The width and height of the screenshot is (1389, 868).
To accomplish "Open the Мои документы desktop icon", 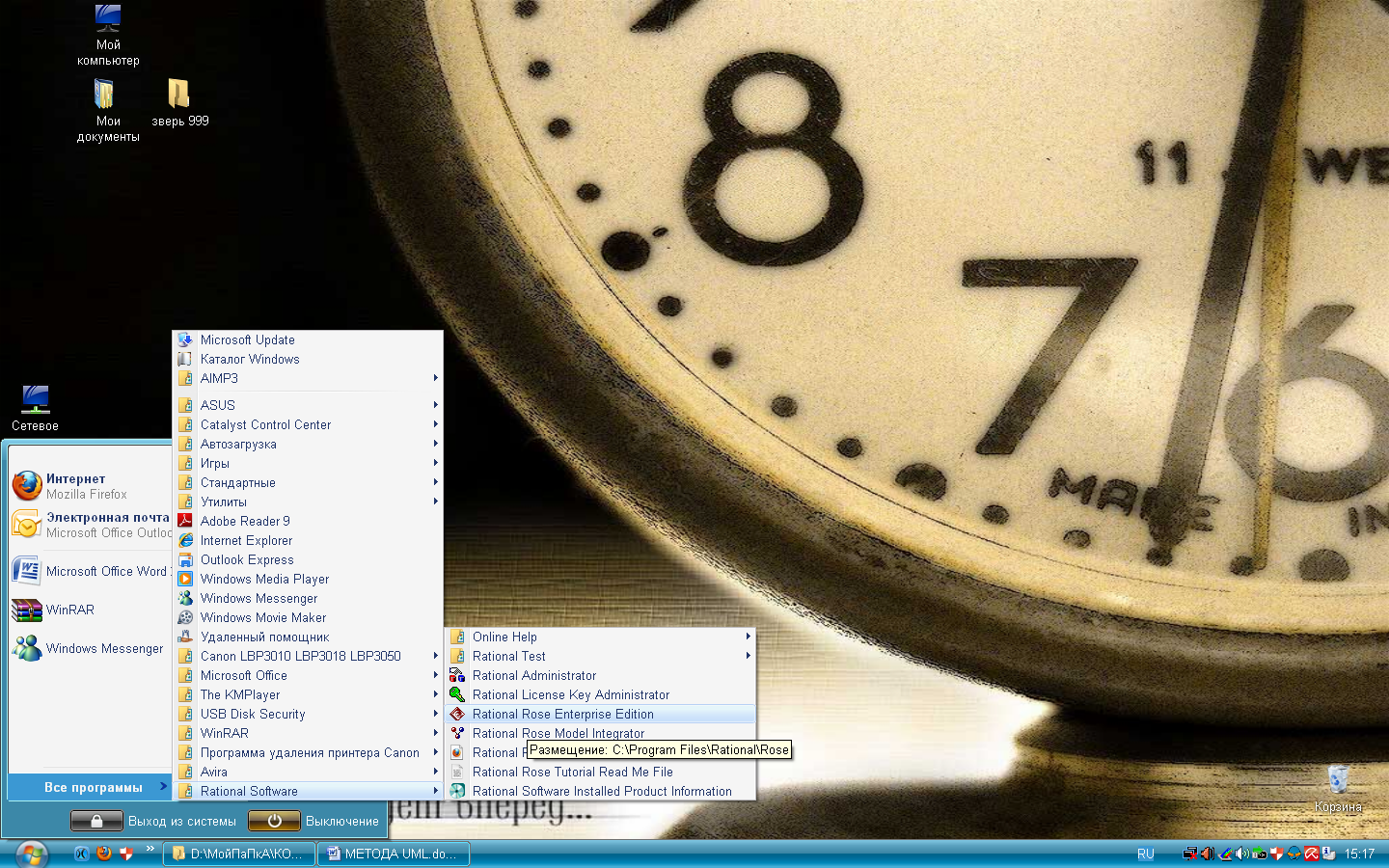I will [108, 111].
